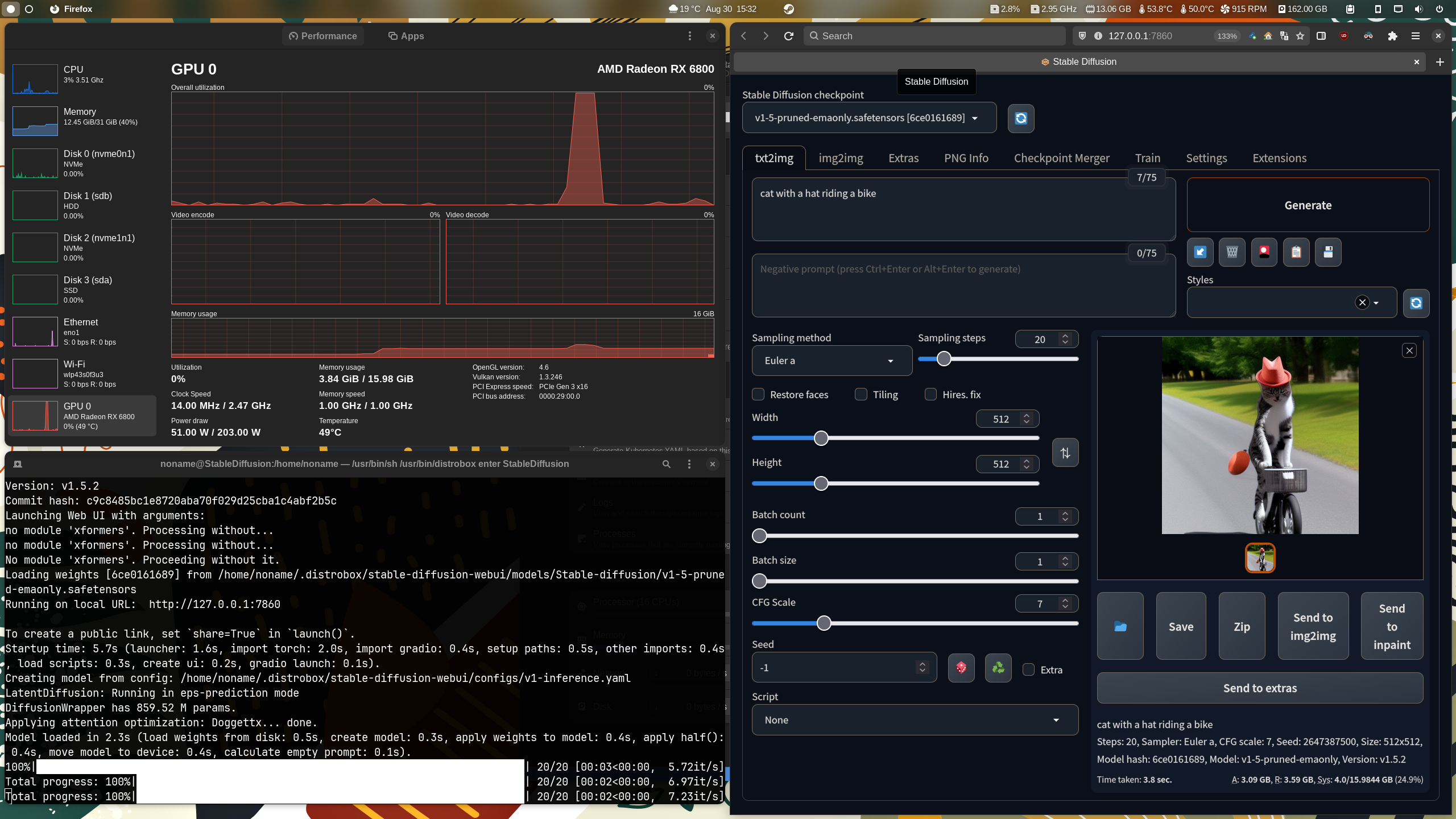Open the PNG Info tab
Image resolution: width=1456 pixels, height=819 pixels.
coord(966,158)
